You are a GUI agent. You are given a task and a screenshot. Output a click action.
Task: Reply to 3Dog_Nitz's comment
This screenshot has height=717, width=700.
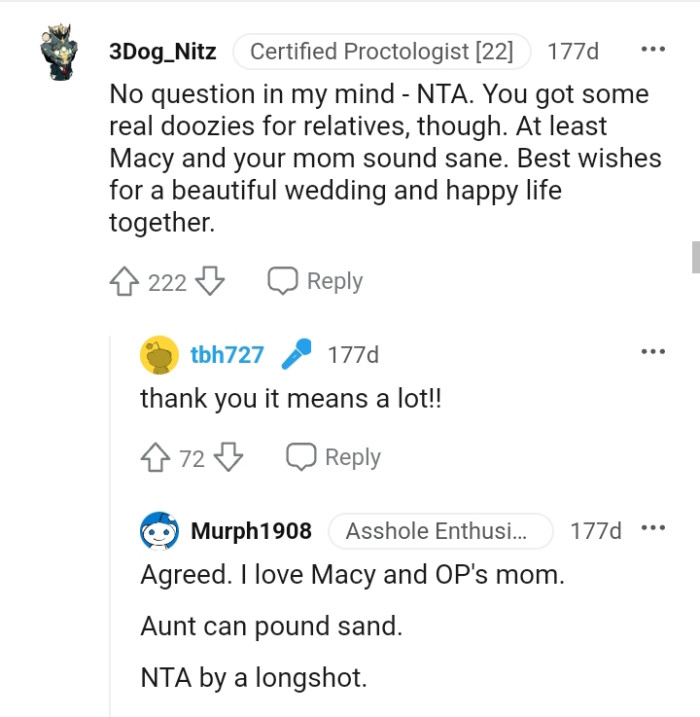pos(315,282)
